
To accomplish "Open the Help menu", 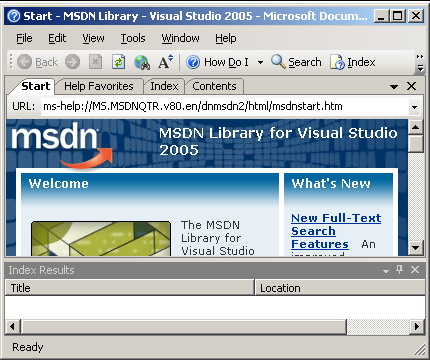I will coord(226,38).
